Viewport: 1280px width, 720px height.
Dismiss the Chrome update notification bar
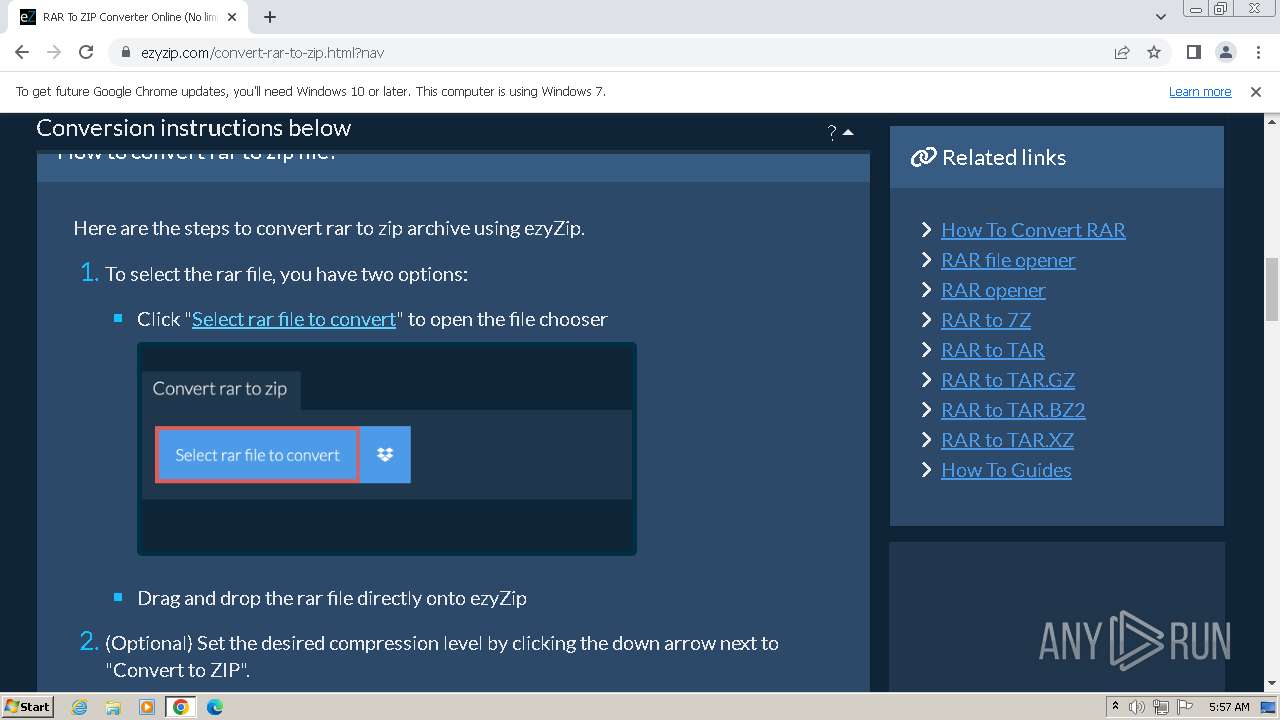tap(1256, 91)
